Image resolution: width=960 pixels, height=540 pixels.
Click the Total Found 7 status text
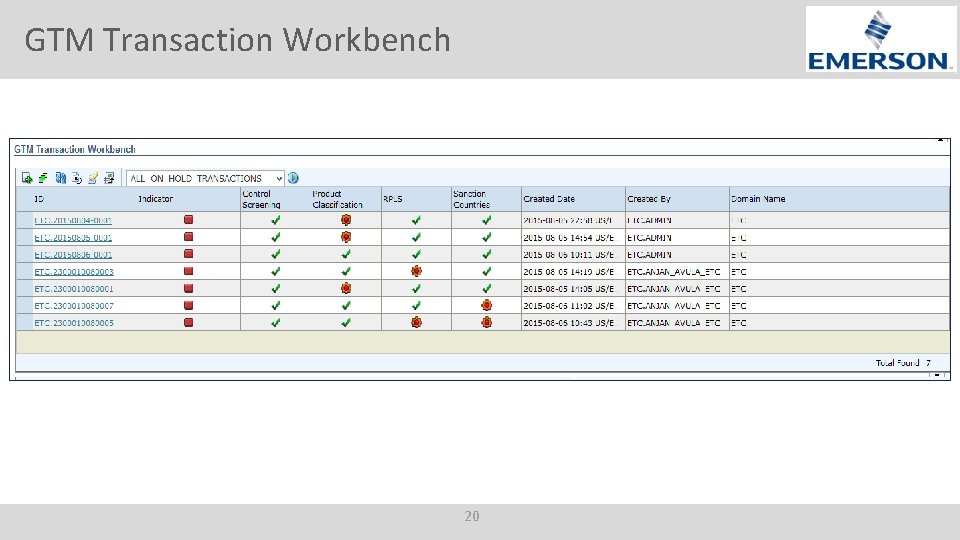(x=903, y=363)
